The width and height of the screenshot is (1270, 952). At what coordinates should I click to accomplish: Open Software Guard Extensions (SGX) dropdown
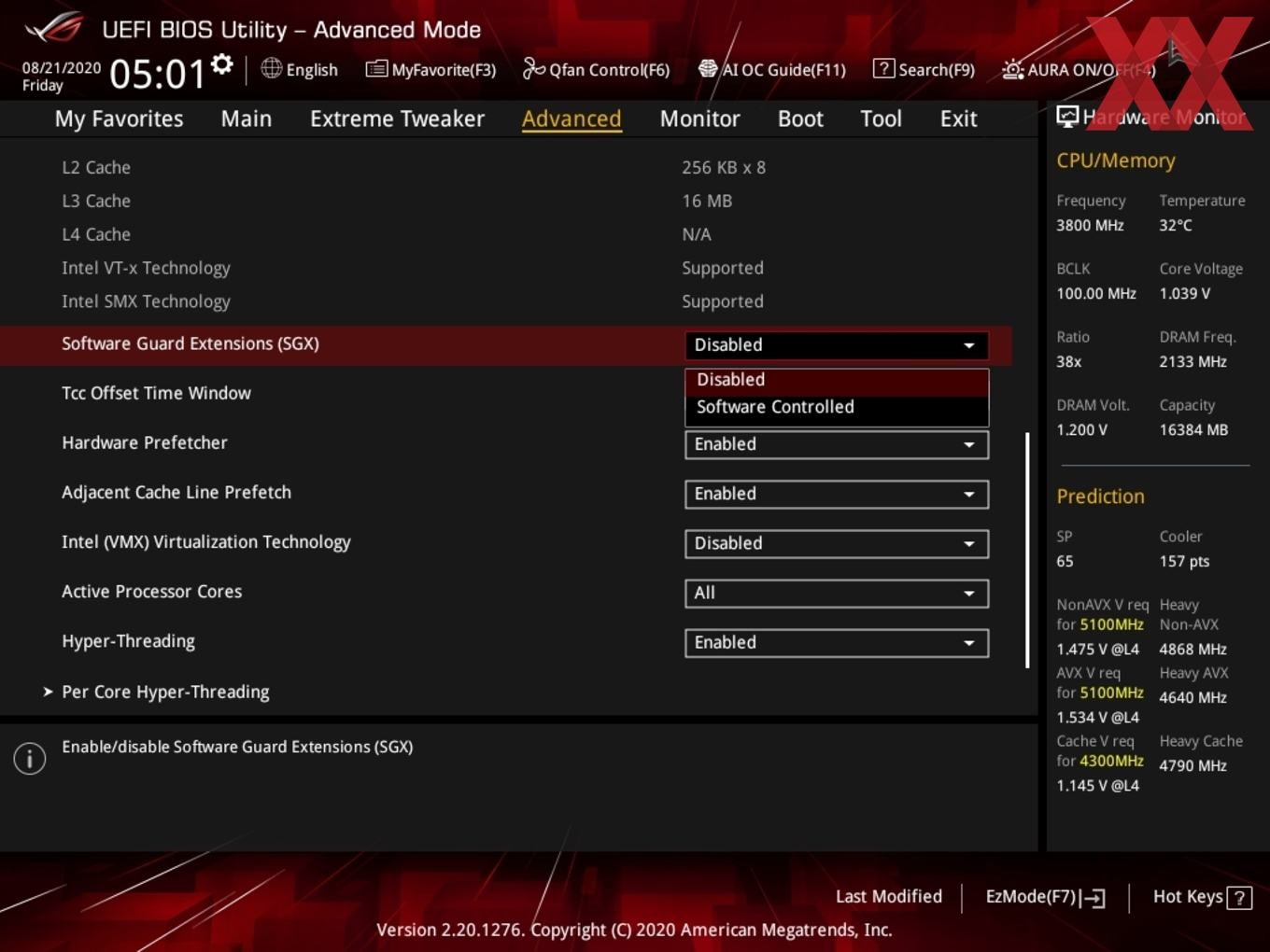[836, 345]
